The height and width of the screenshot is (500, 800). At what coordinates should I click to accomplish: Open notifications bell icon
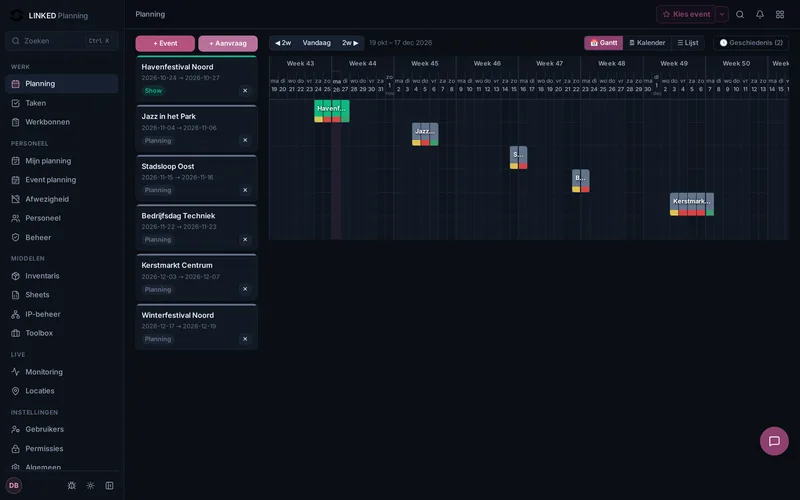click(x=760, y=14)
